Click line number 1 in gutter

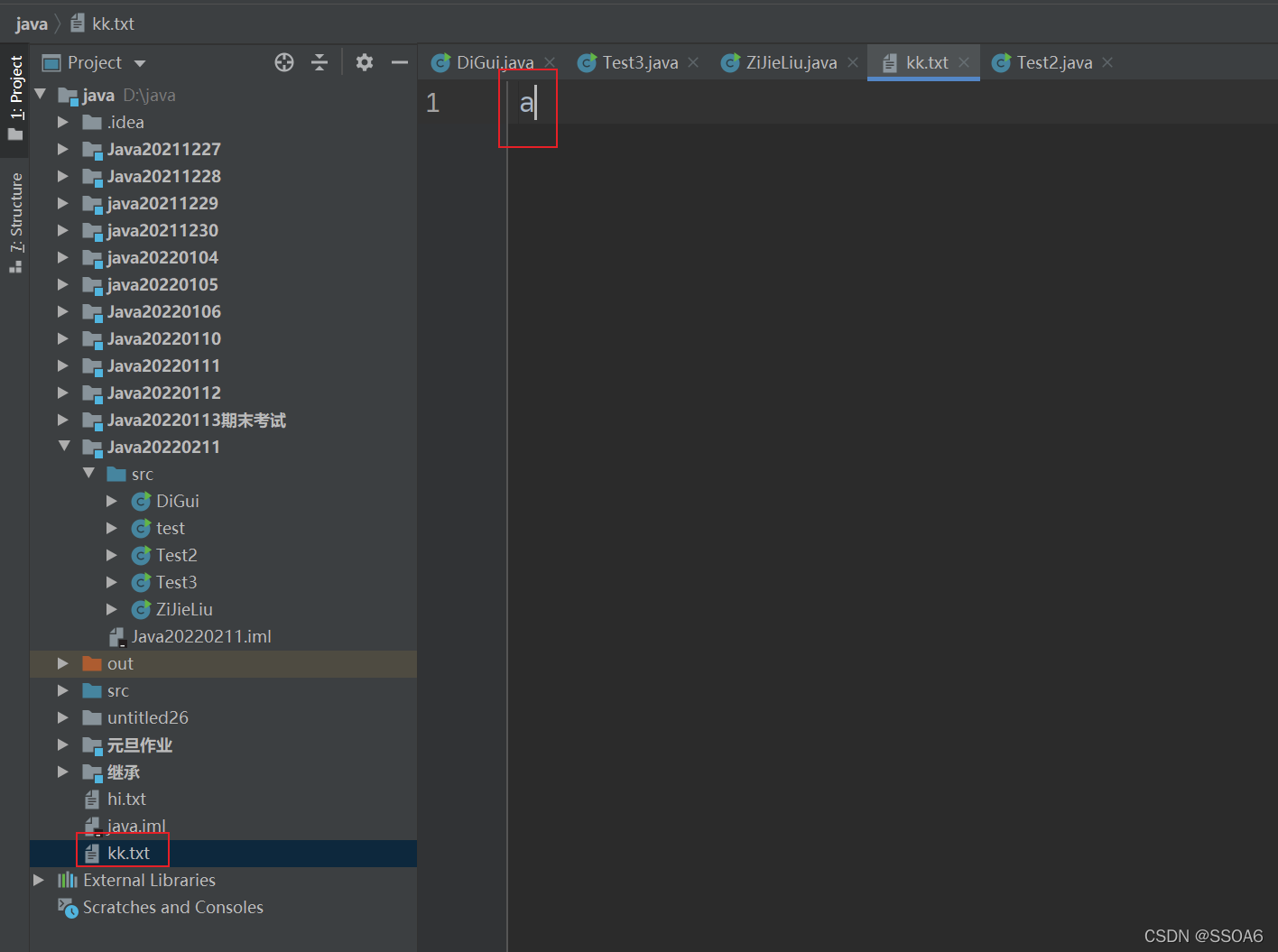coord(432,103)
